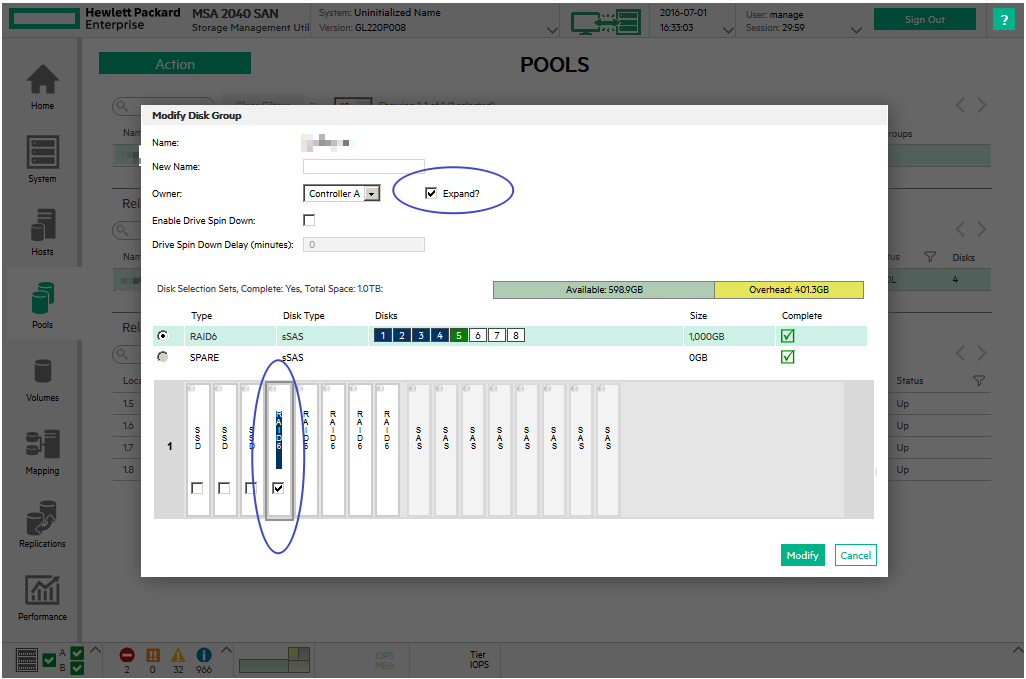Check the second SSD disk checkbox
The height and width of the screenshot is (679, 1026).
click(x=224, y=488)
